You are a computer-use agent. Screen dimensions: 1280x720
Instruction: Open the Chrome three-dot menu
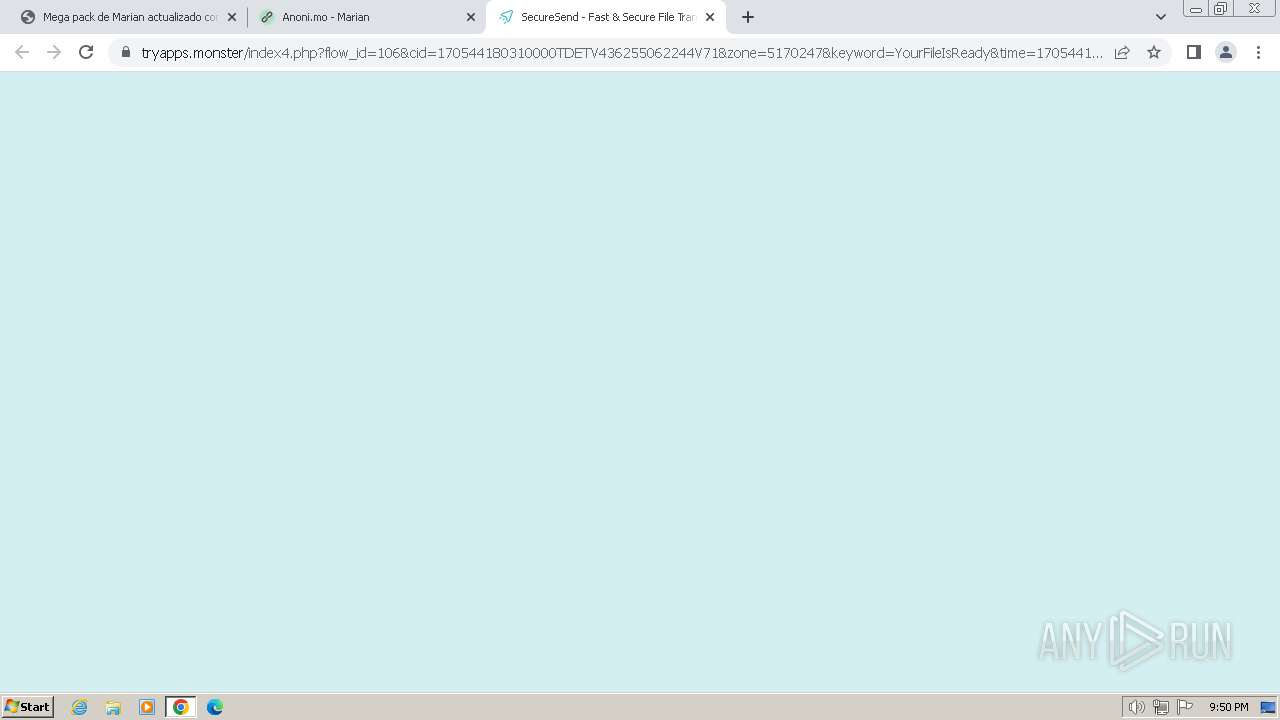click(1258, 53)
